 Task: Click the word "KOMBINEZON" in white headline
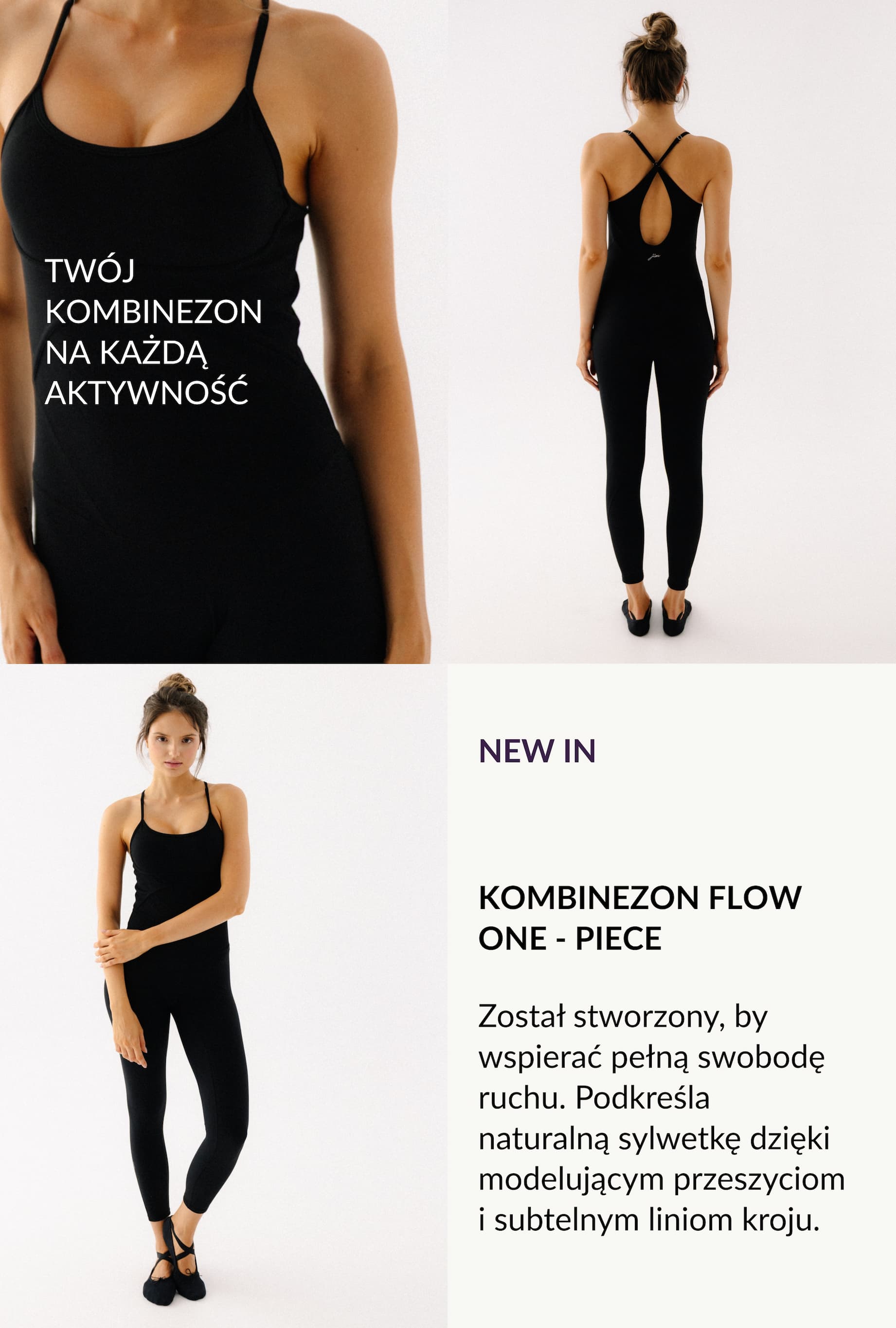tap(153, 311)
